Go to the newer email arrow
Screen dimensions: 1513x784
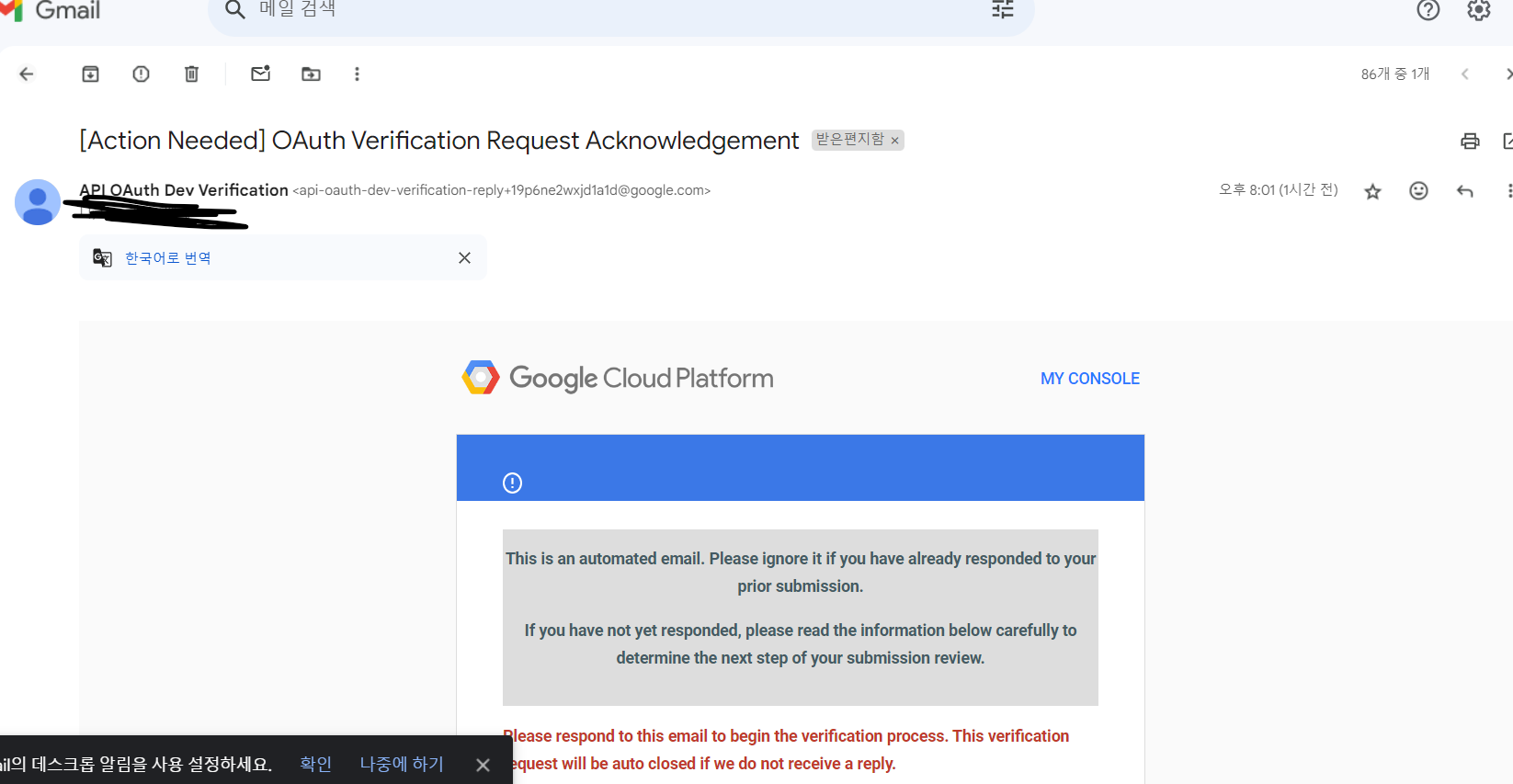1464,74
